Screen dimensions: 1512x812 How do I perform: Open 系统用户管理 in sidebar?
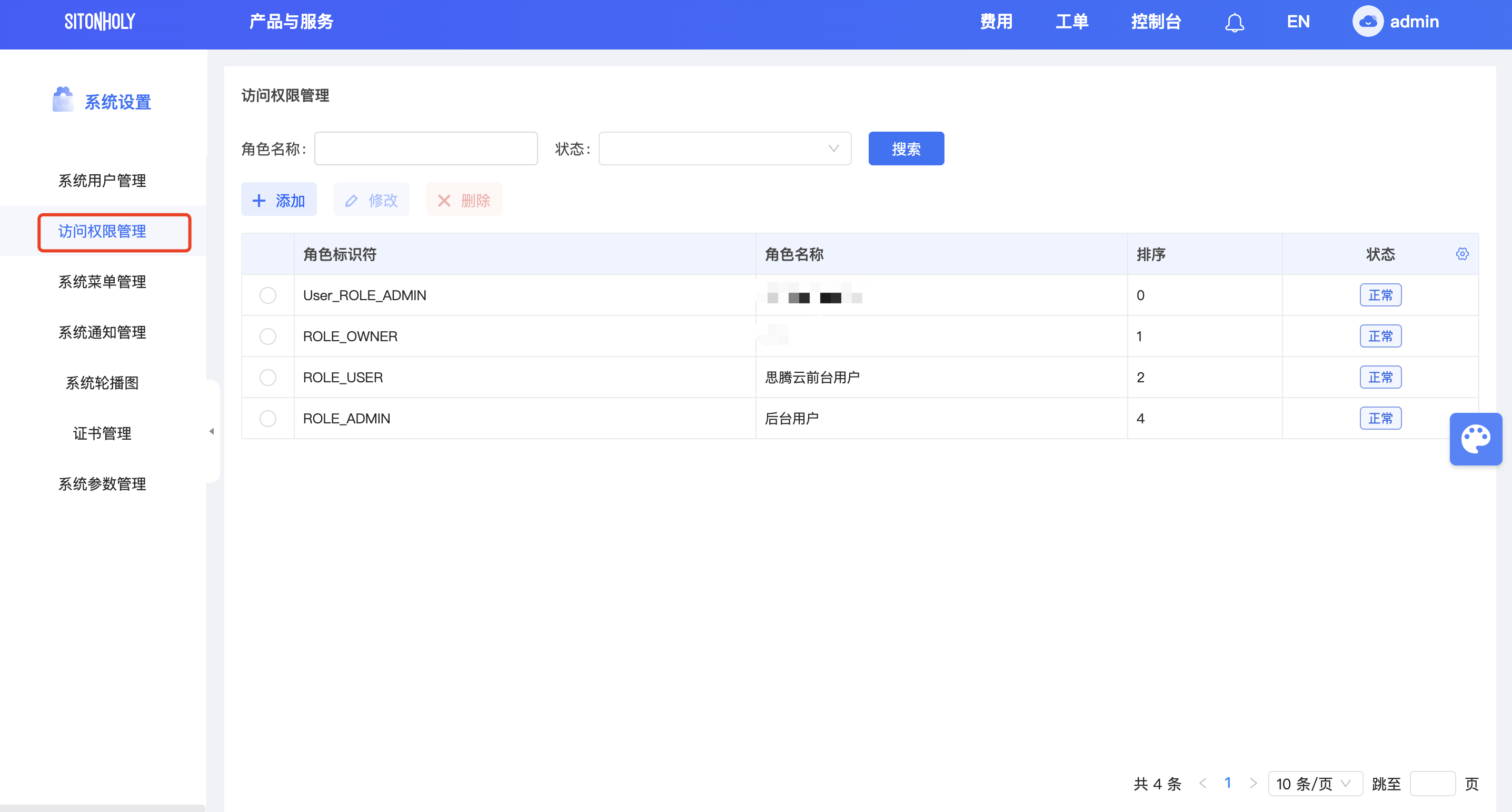tap(102, 181)
